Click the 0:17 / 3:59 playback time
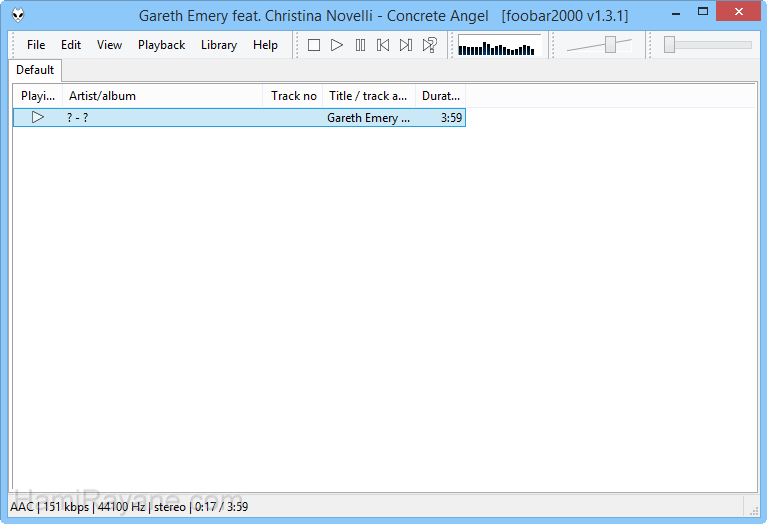This screenshot has height=524, width=767. click(221, 506)
